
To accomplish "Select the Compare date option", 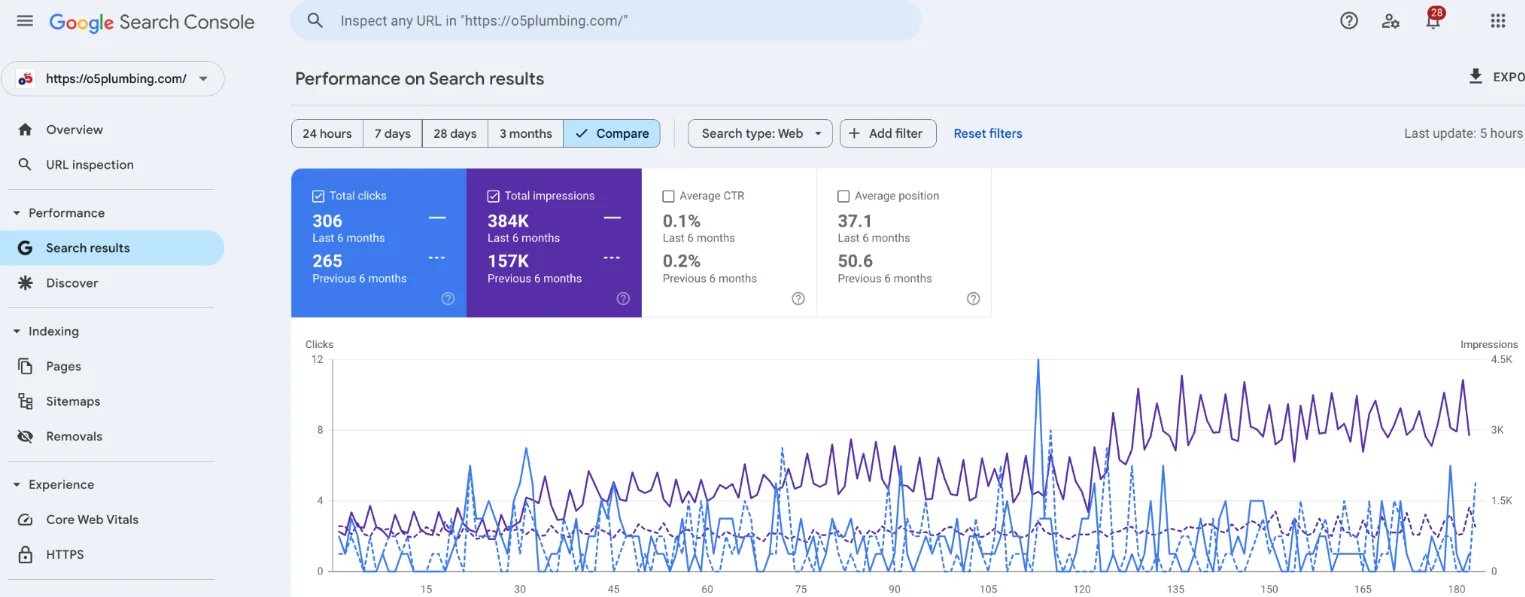I will pos(612,133).
